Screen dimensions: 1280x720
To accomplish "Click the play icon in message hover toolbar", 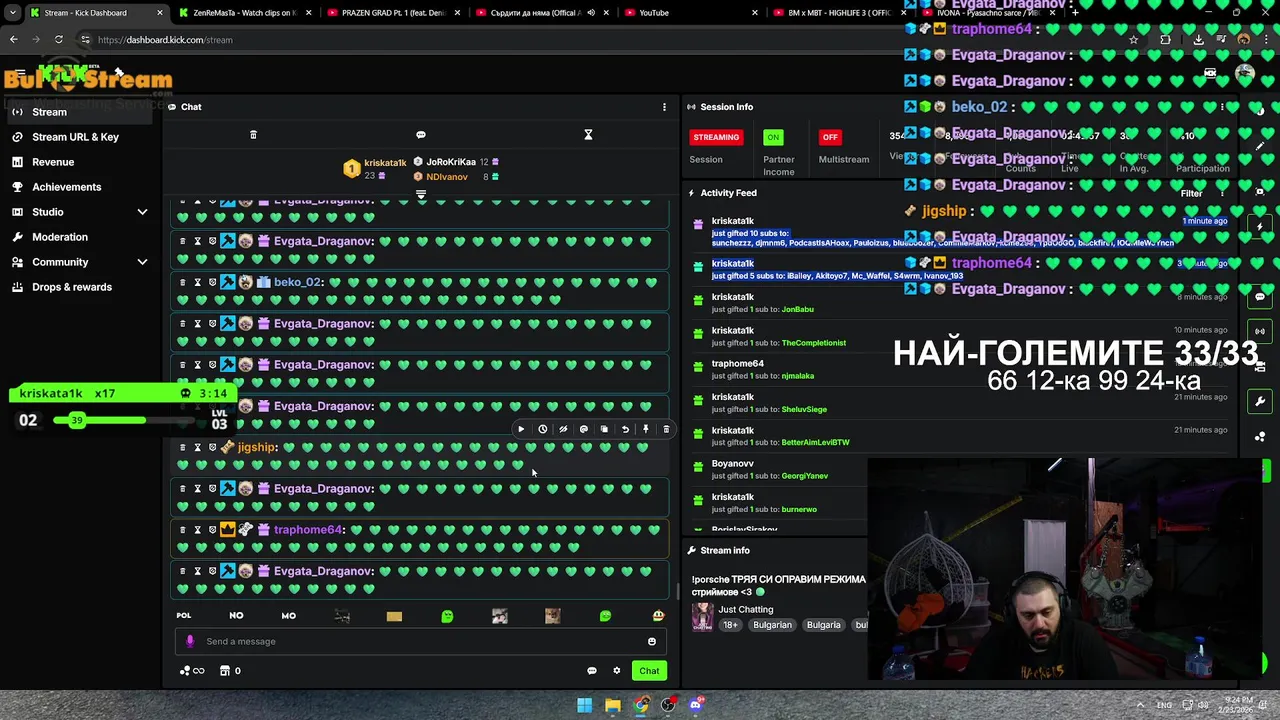I will [521, 429].
